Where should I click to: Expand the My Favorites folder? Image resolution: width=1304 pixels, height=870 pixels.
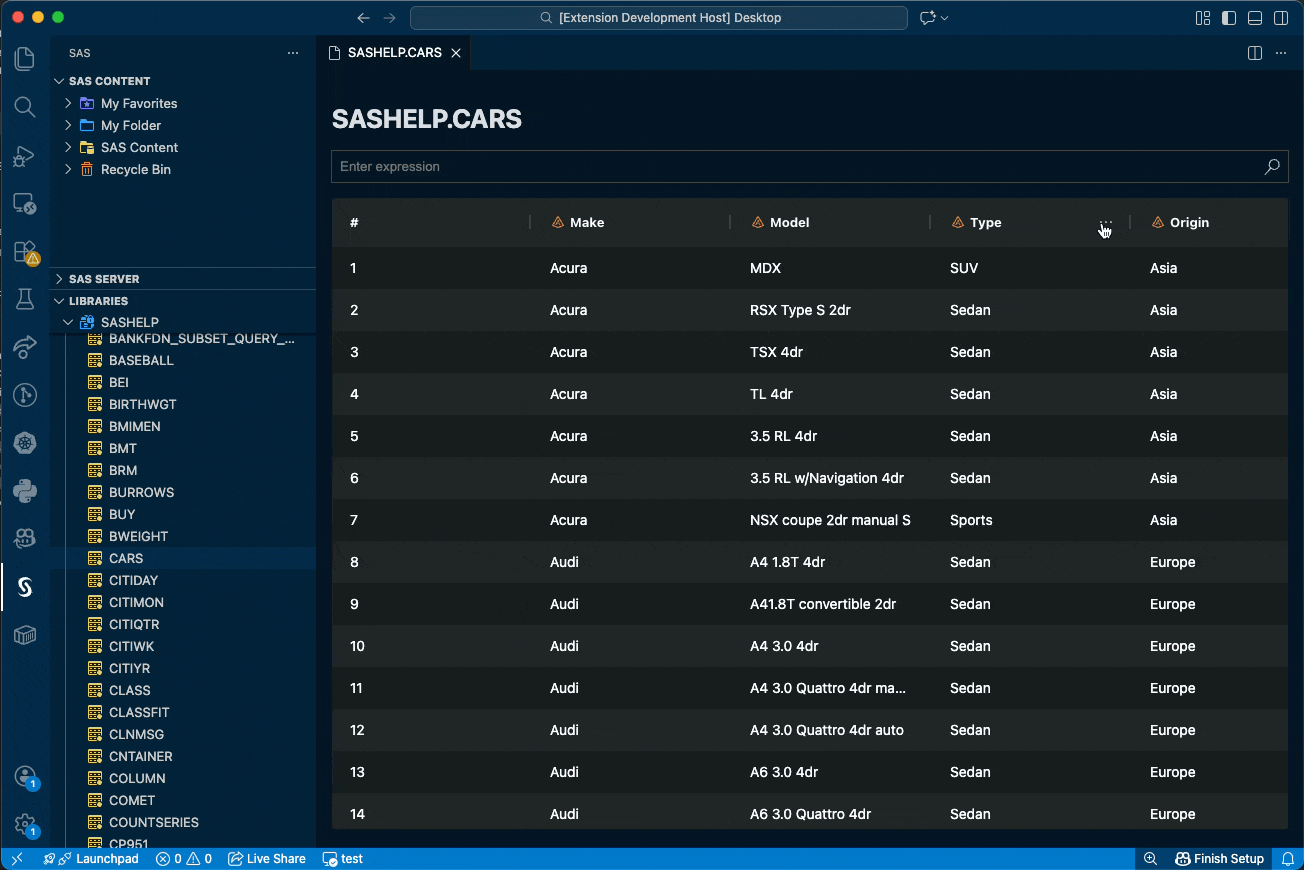pos(68,104)
